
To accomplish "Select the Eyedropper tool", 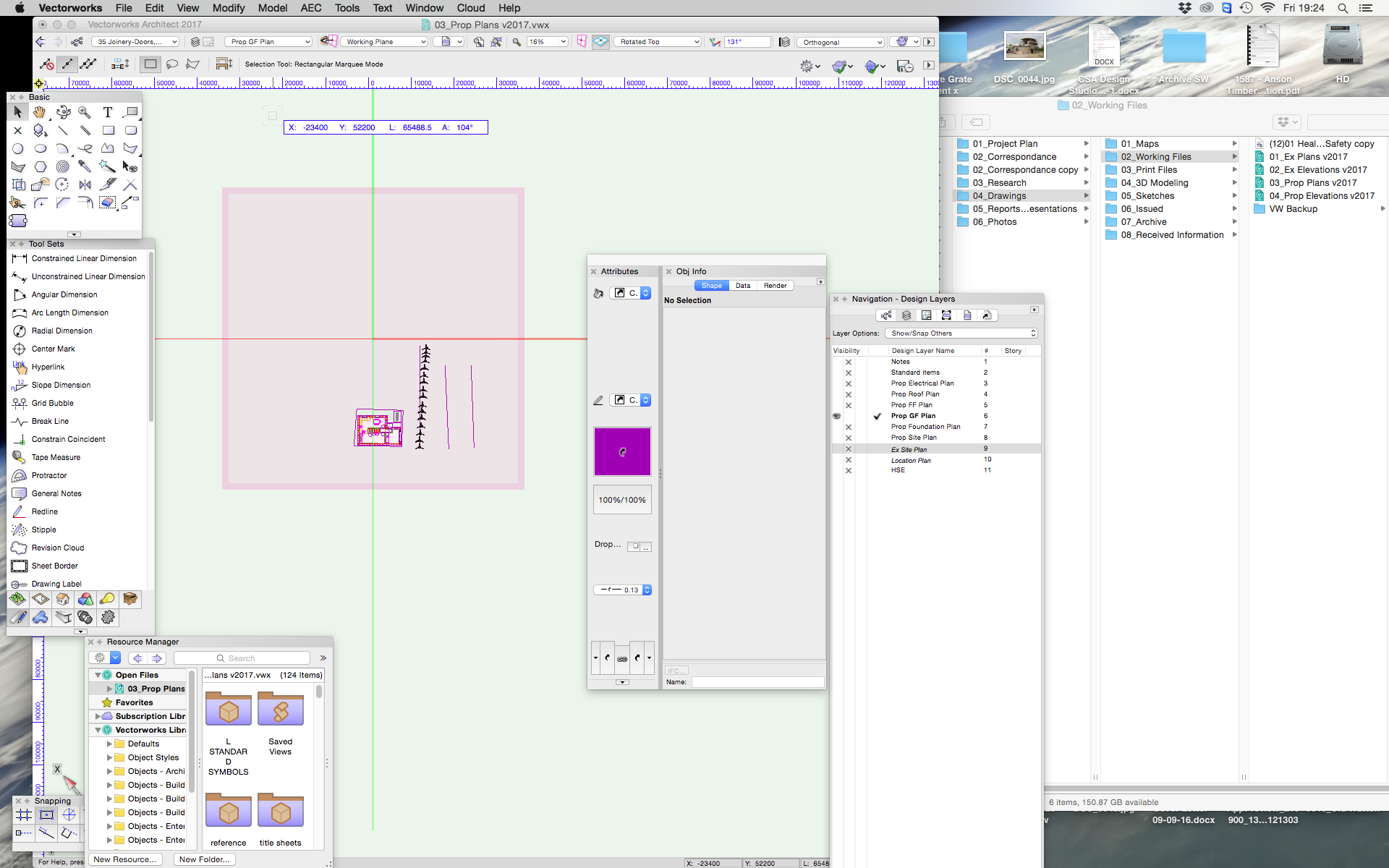I will 84,166.
